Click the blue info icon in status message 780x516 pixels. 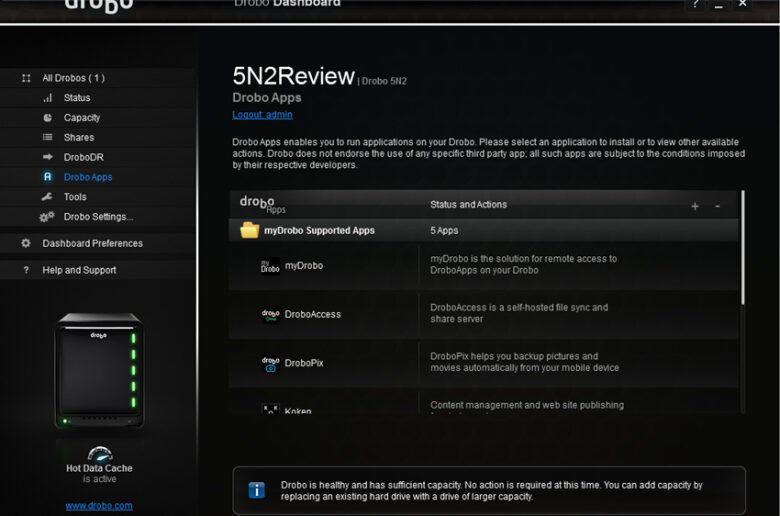[x=257, y=491]
